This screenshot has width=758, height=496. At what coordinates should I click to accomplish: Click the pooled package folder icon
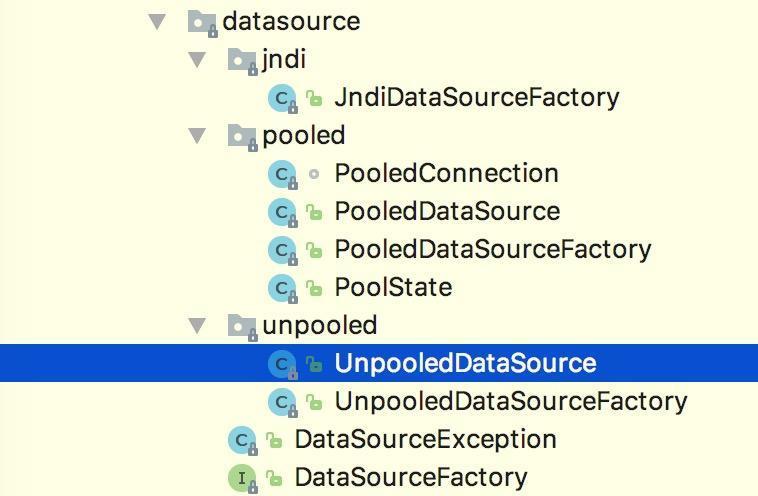pyautogui.click(x=242, y=136)
